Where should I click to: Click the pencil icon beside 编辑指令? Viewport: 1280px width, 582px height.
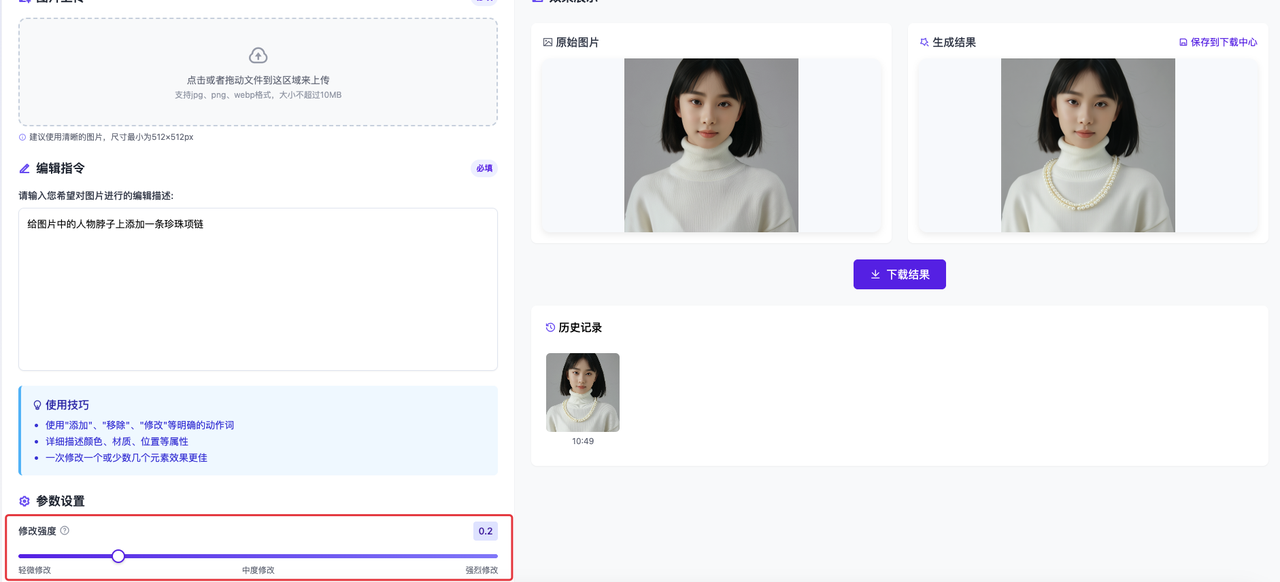[x=23, y=168]
